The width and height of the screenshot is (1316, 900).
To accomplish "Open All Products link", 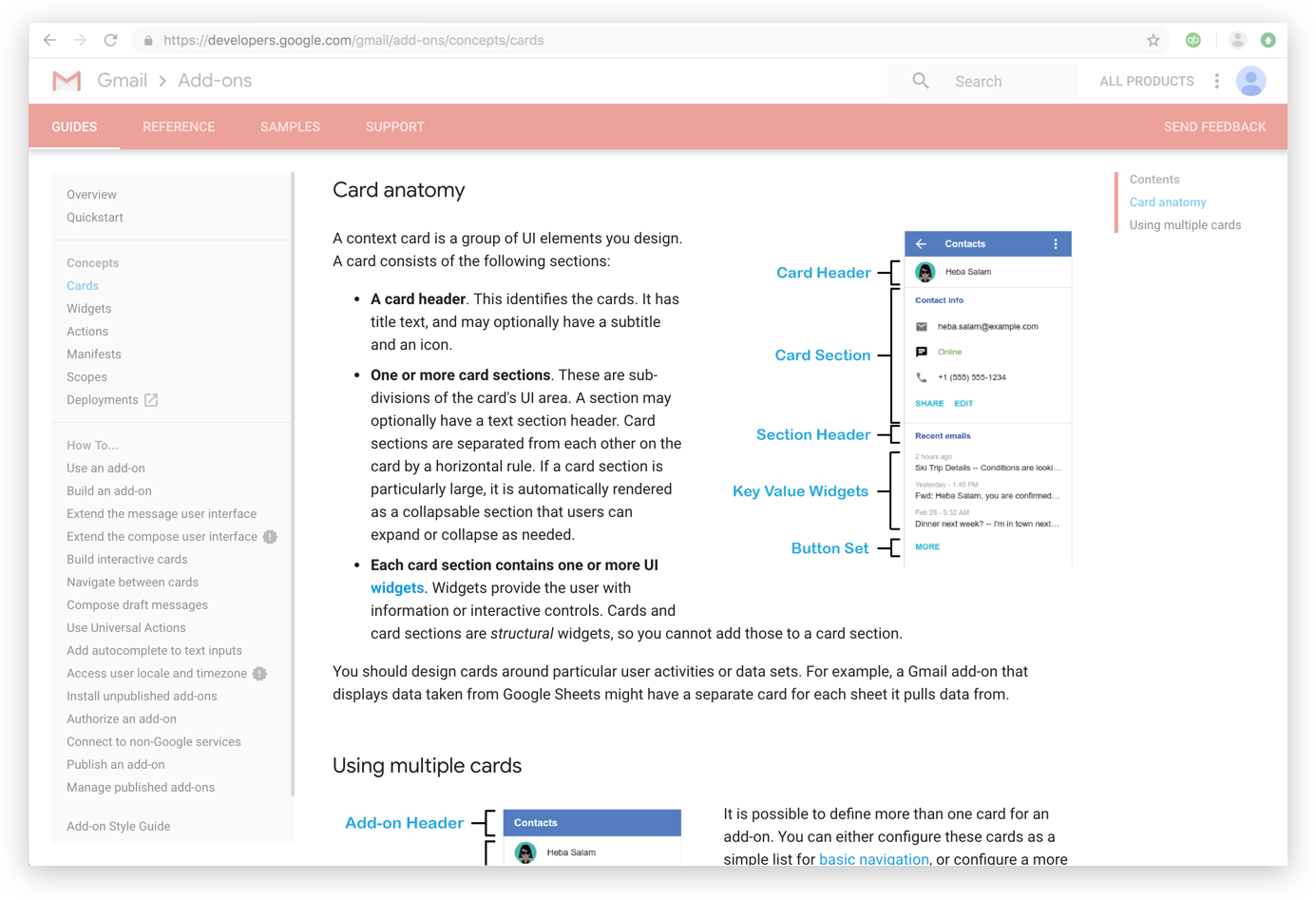I will click(1147, 81).
